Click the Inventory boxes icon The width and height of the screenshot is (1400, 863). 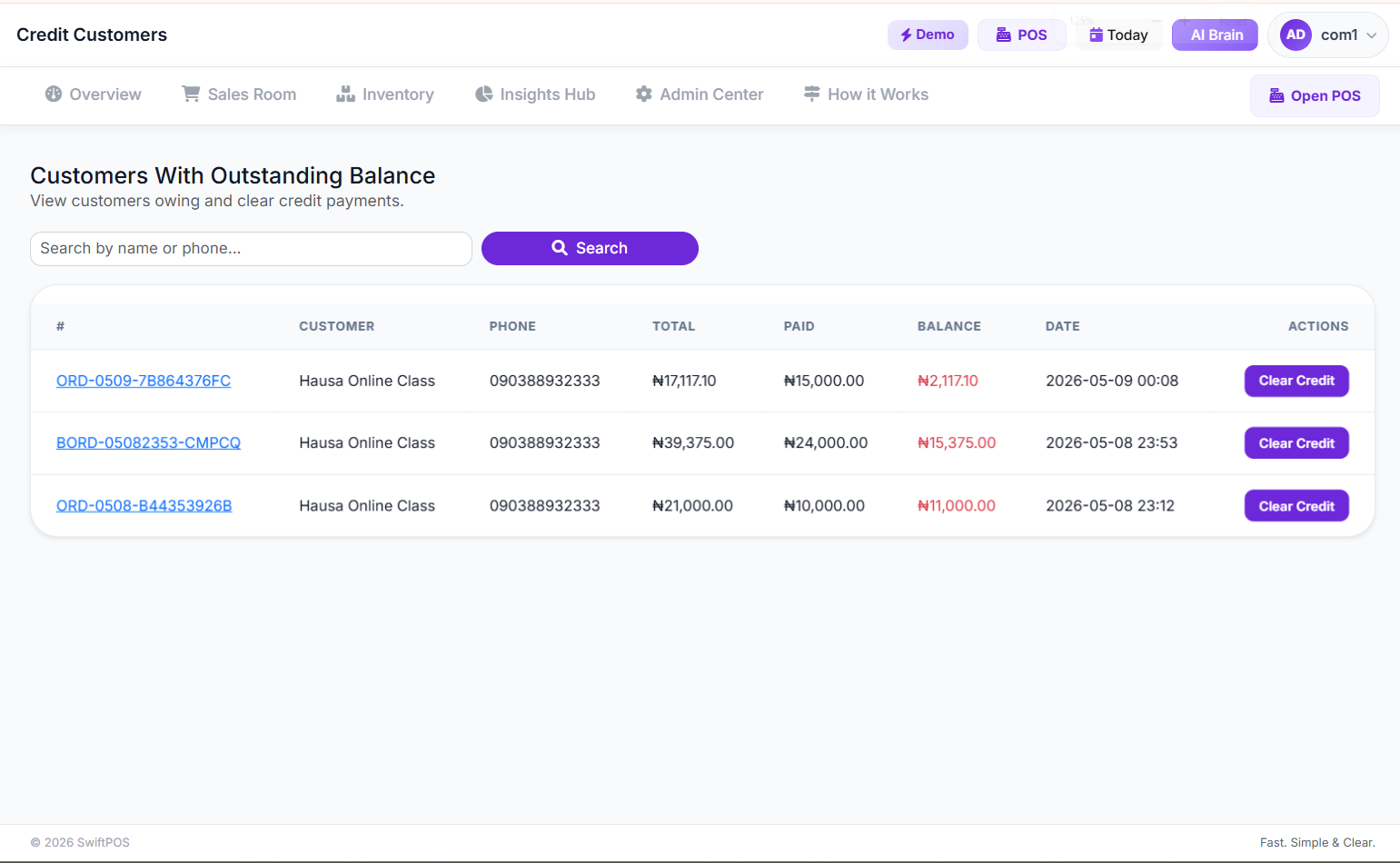[345, 94]
